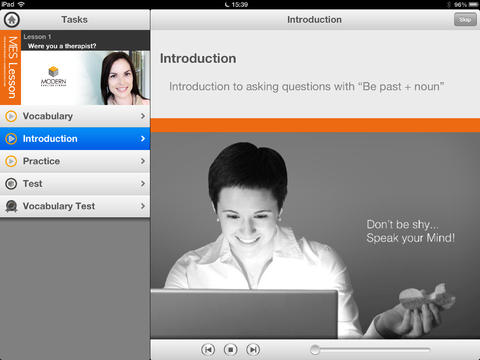Image resolution: width=480 pixels, height=360 pixels.
Task: Expand Introduction row chevron
Action: click(x=143, y=139)
